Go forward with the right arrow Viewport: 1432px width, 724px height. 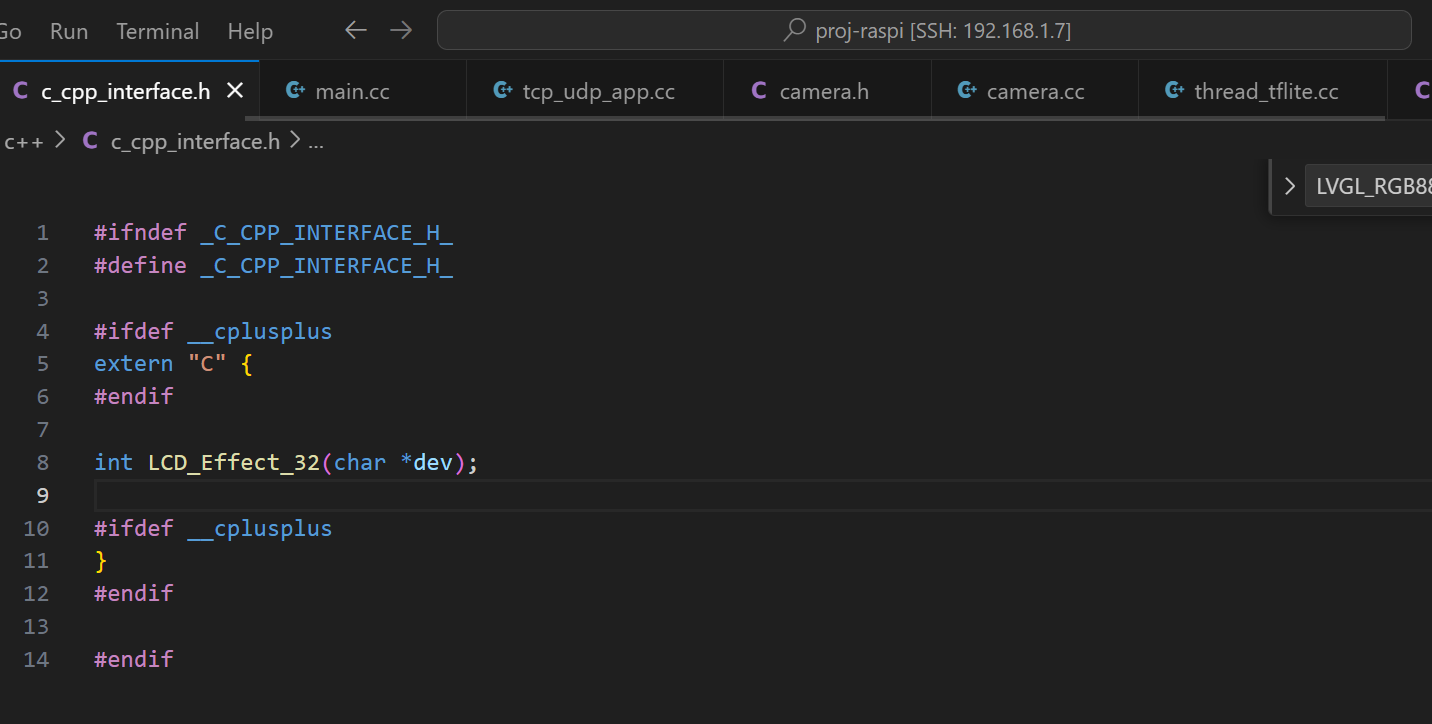[401, 31]
